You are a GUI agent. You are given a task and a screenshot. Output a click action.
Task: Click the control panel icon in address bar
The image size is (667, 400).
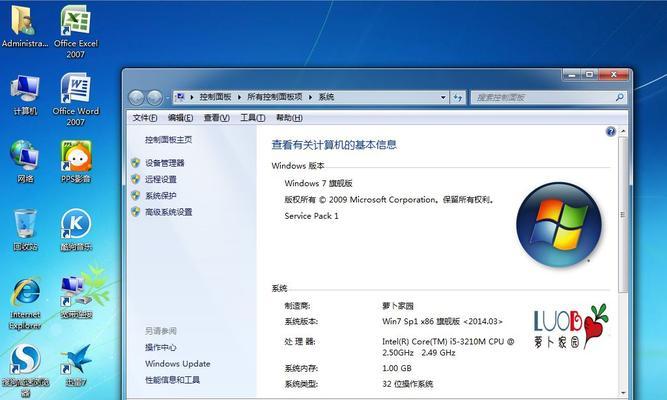point(180,97)
